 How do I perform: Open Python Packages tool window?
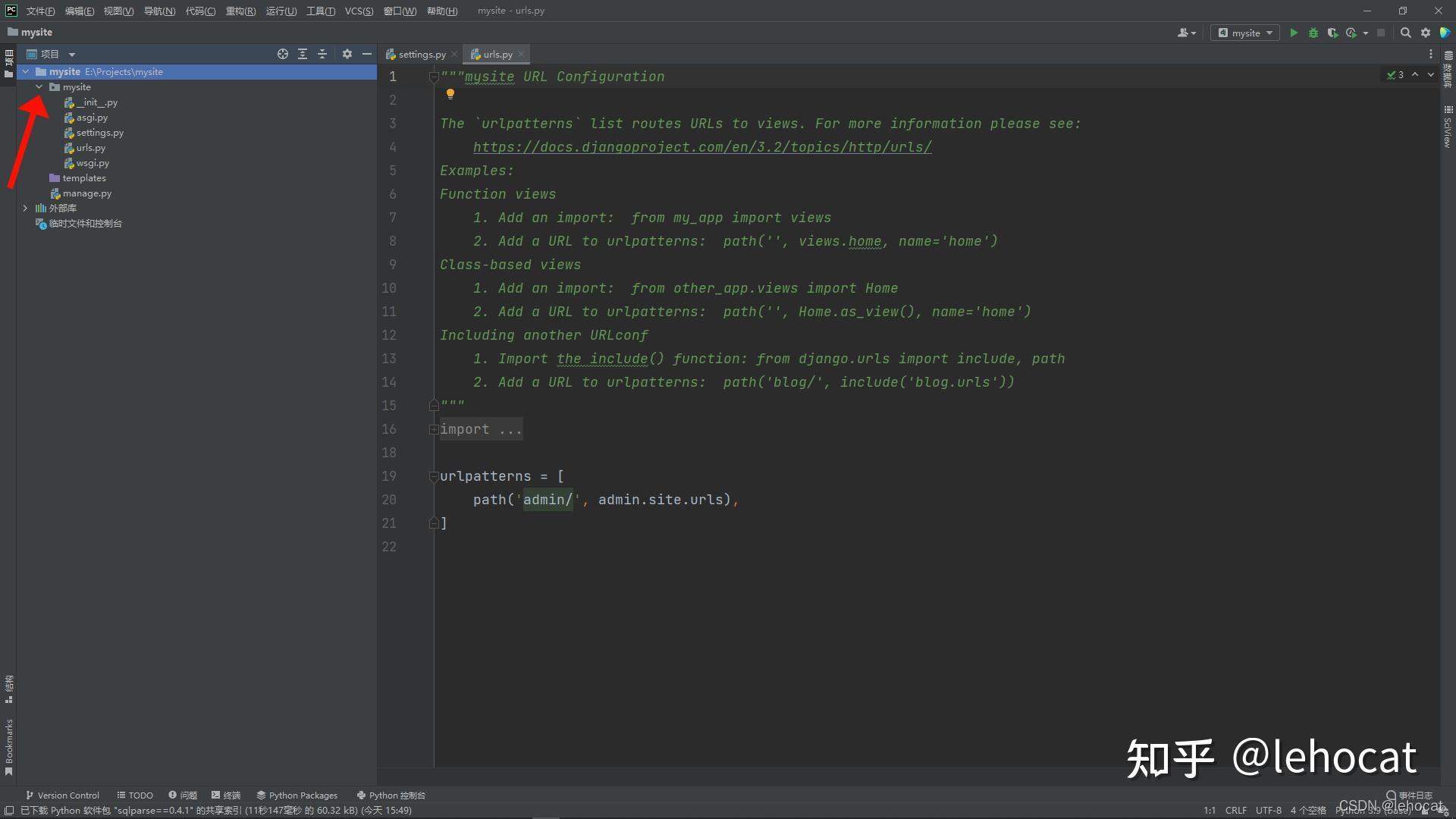point(297,795)
